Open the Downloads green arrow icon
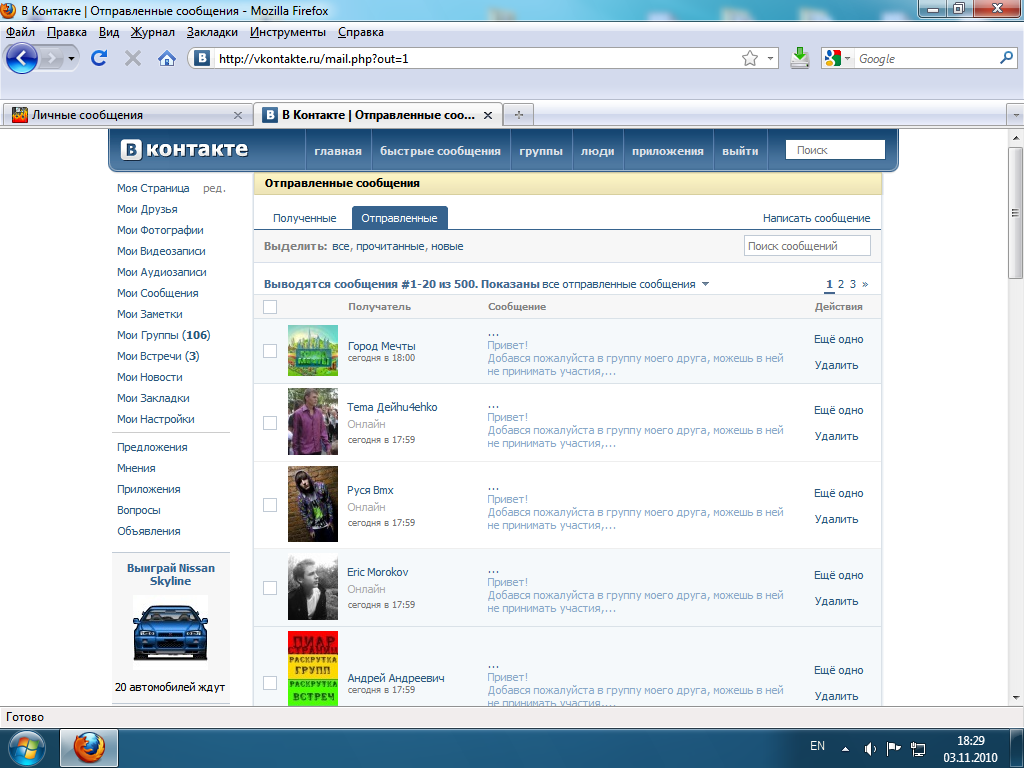The image size is (1024, 768). 800,58
